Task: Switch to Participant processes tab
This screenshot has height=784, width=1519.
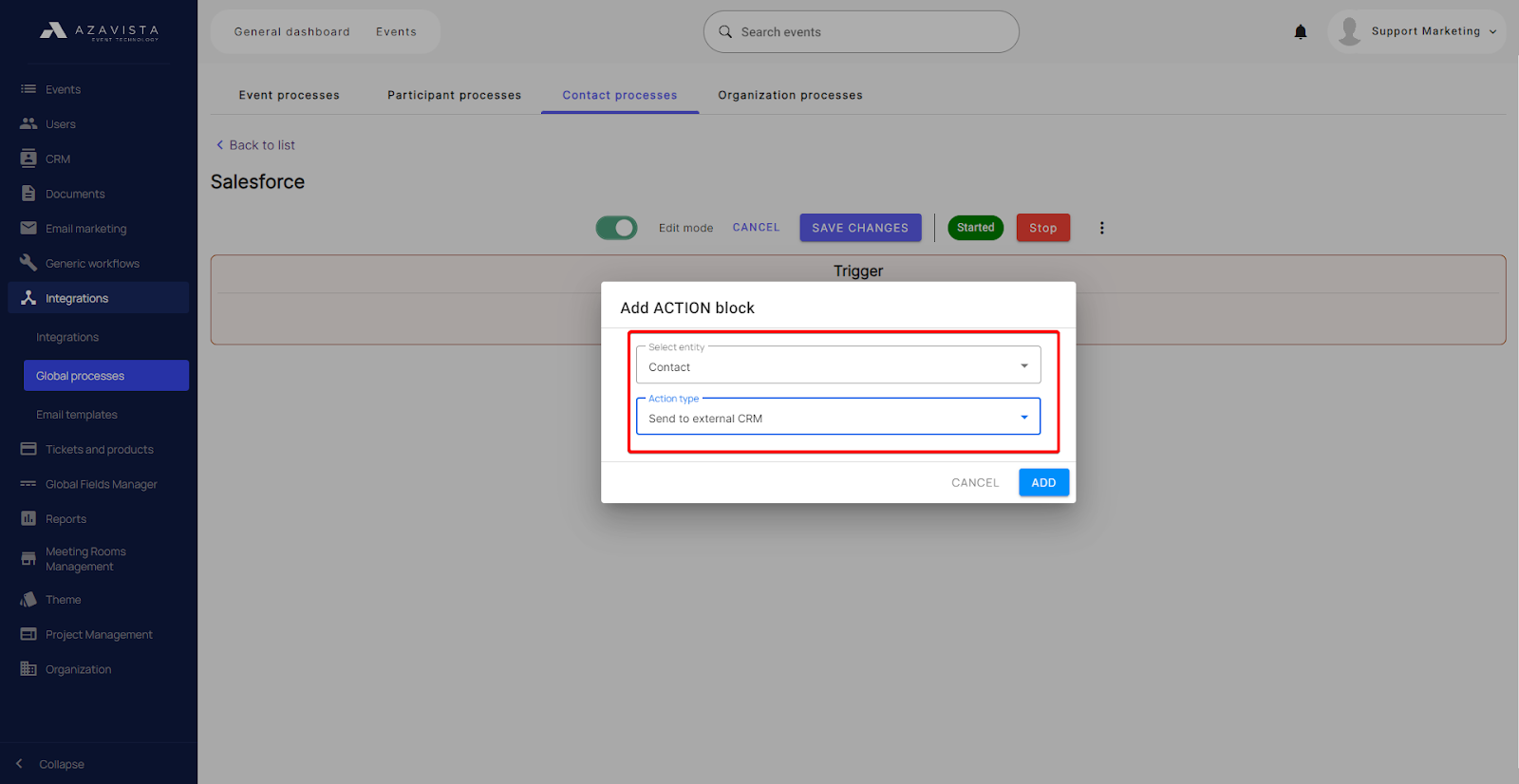Action: coord(455,95)
